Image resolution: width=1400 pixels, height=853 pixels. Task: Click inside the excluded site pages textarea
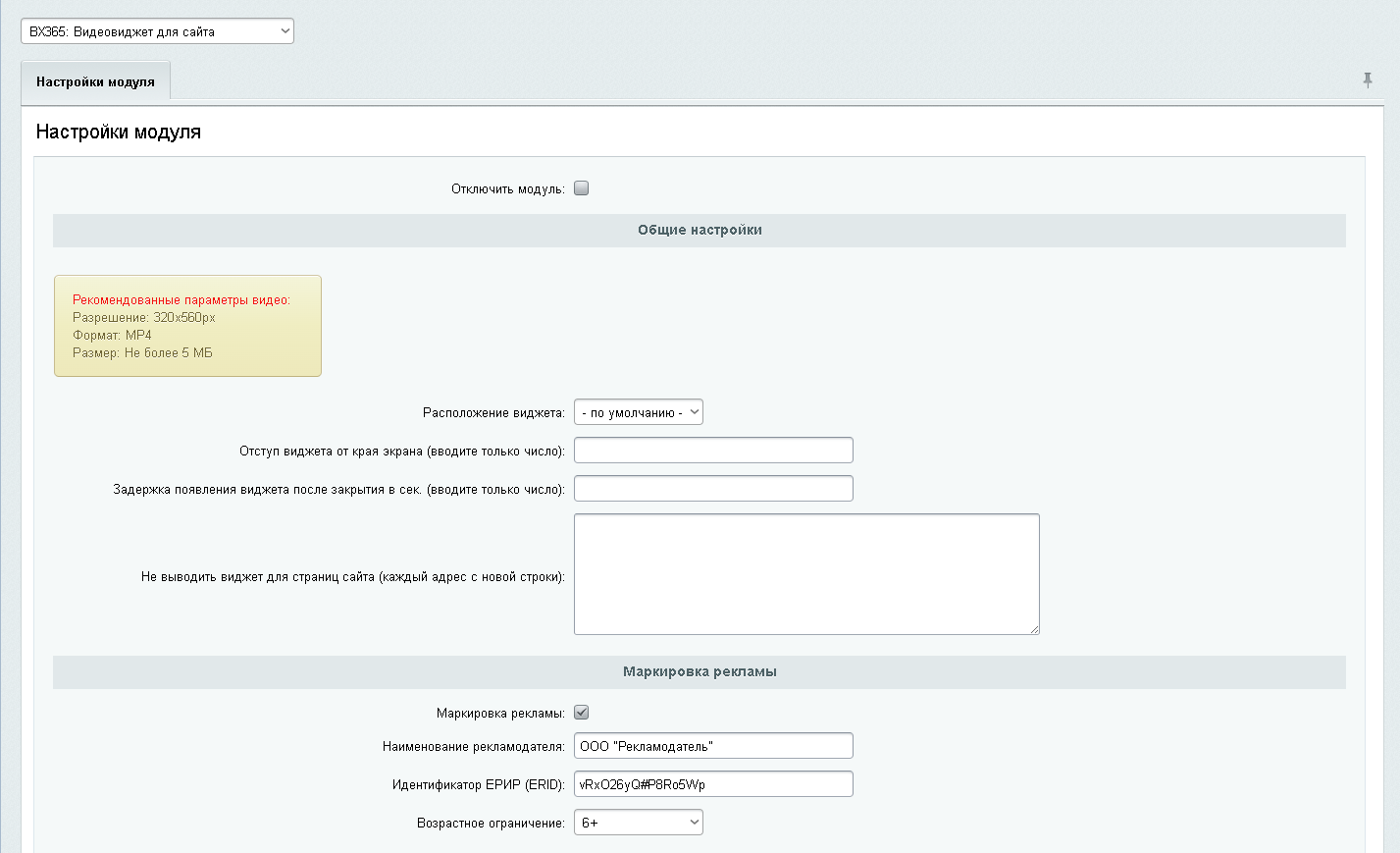(805, 574)
